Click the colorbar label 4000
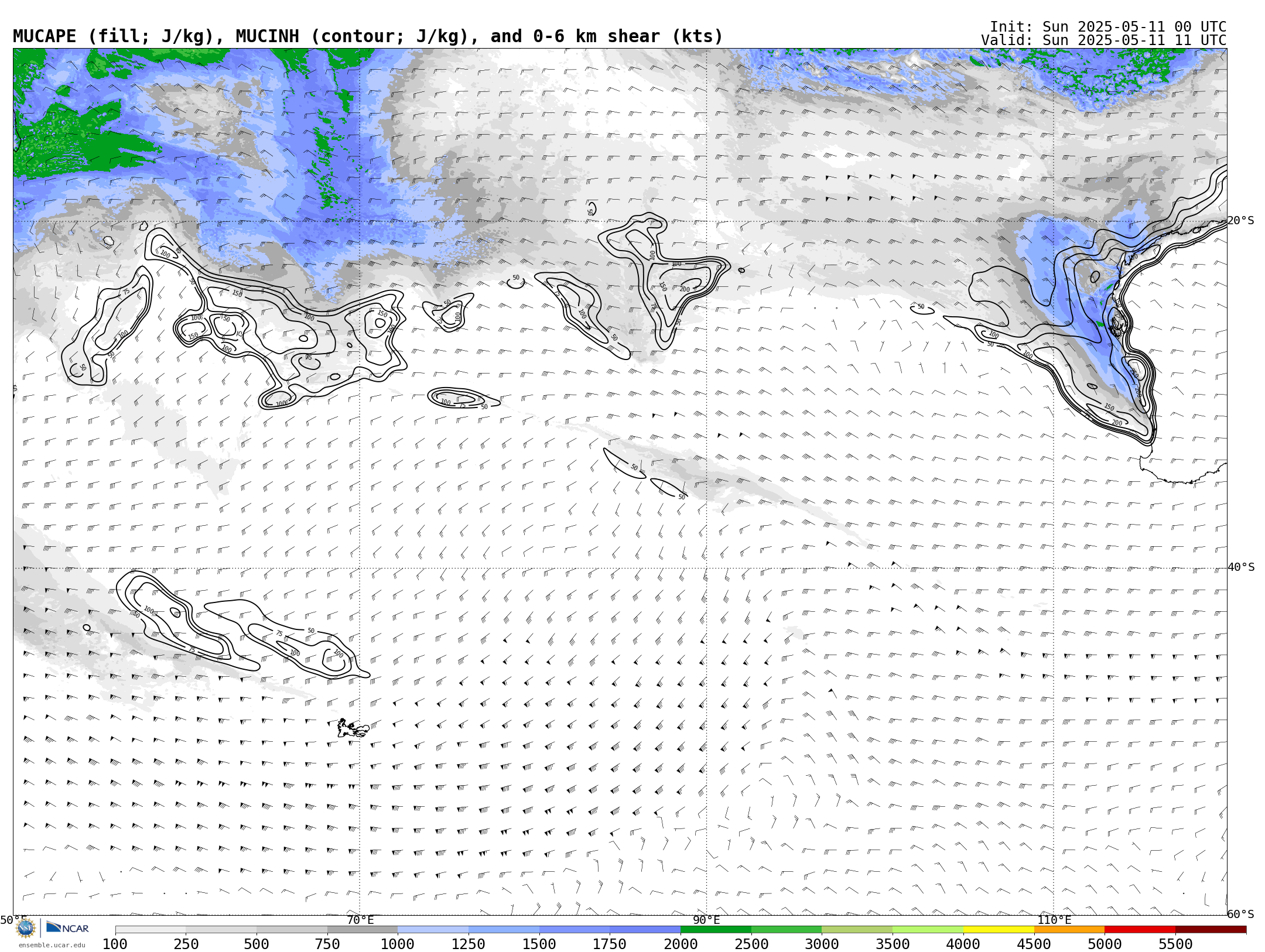The height and width of the screenshot is (952, 1265). coord(963,944)
